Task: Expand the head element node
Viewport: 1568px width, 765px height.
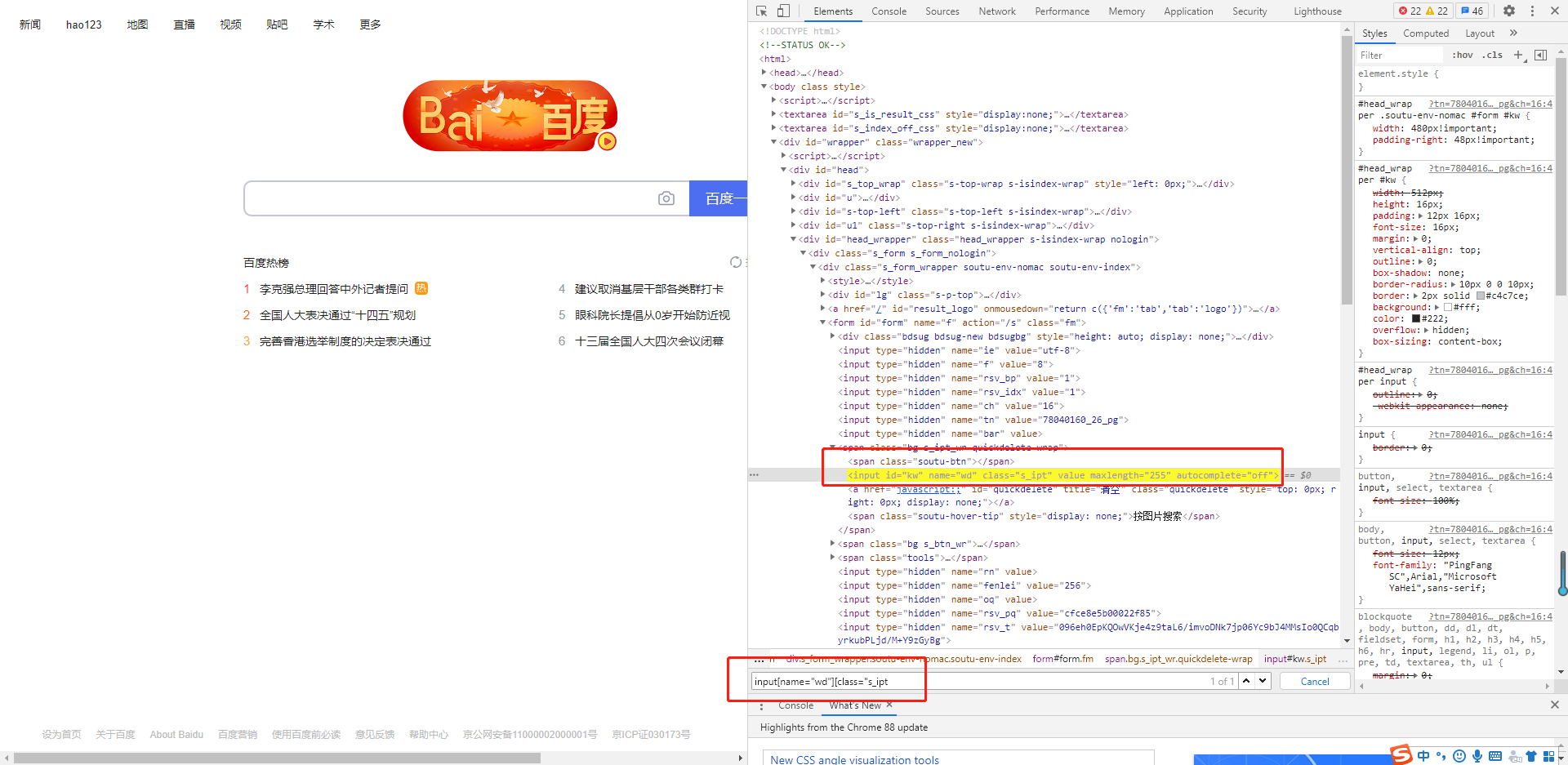Action: [764, 73]
